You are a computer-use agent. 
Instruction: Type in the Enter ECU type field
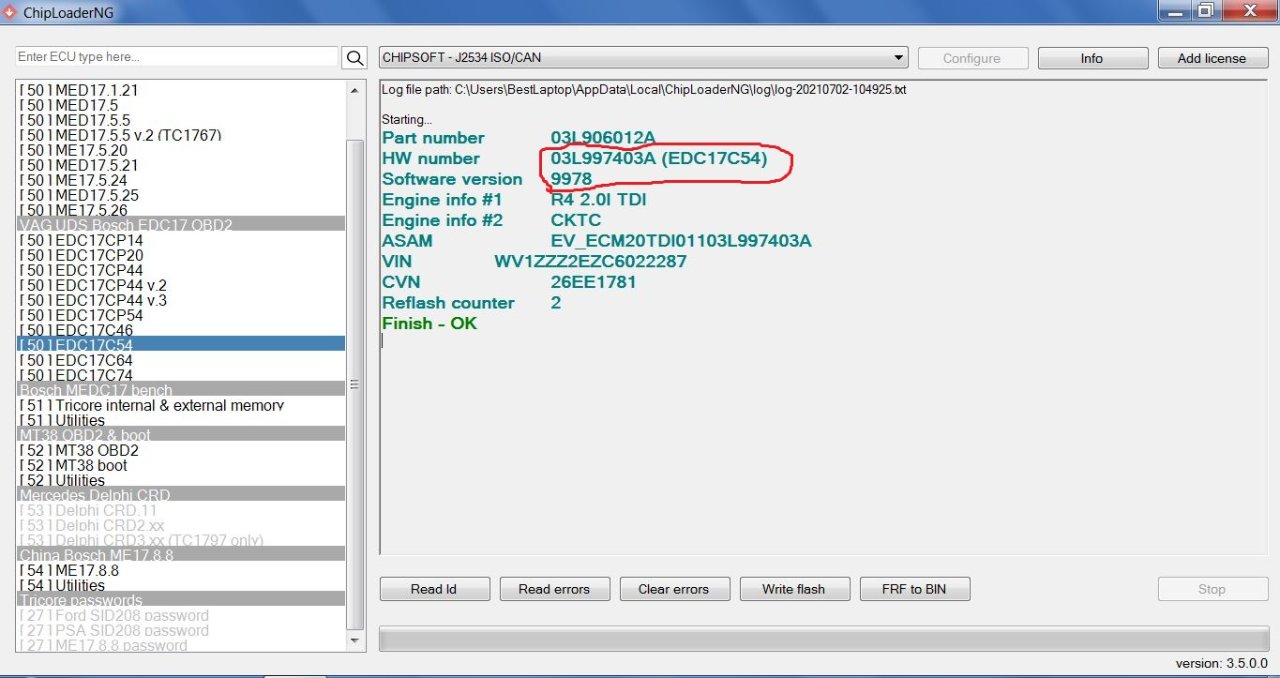point(177,57)
